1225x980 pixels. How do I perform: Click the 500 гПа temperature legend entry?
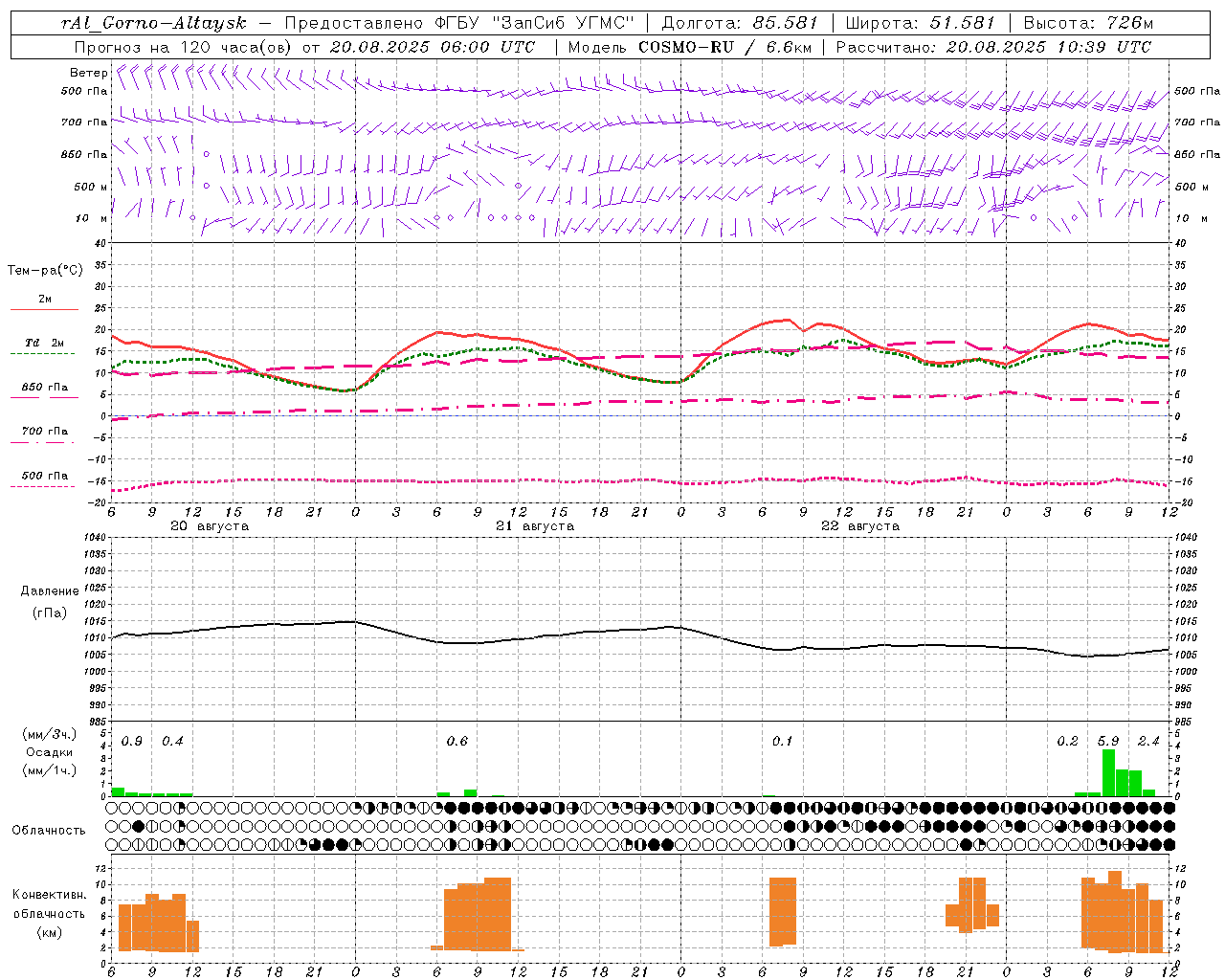click(x=45, y=476)
